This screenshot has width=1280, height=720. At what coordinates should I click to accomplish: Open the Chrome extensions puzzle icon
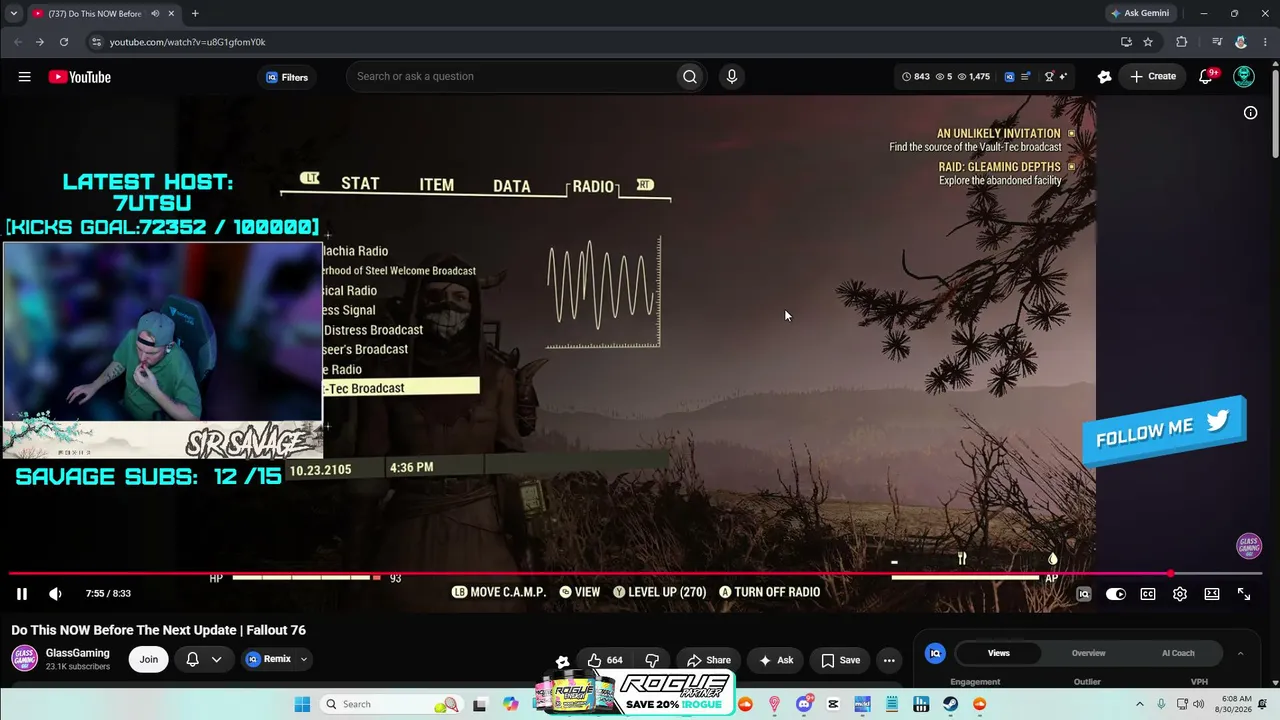tap(1182, 42)
